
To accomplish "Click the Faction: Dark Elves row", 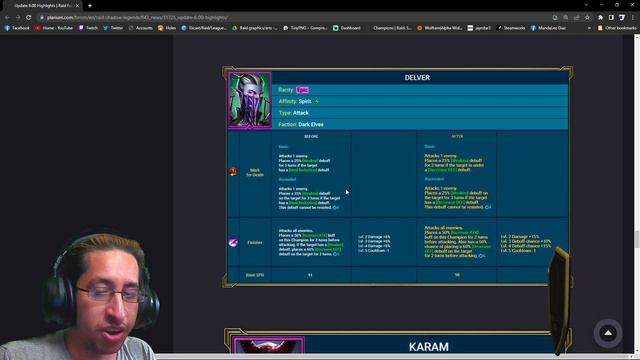I will (x=420, y=124).
